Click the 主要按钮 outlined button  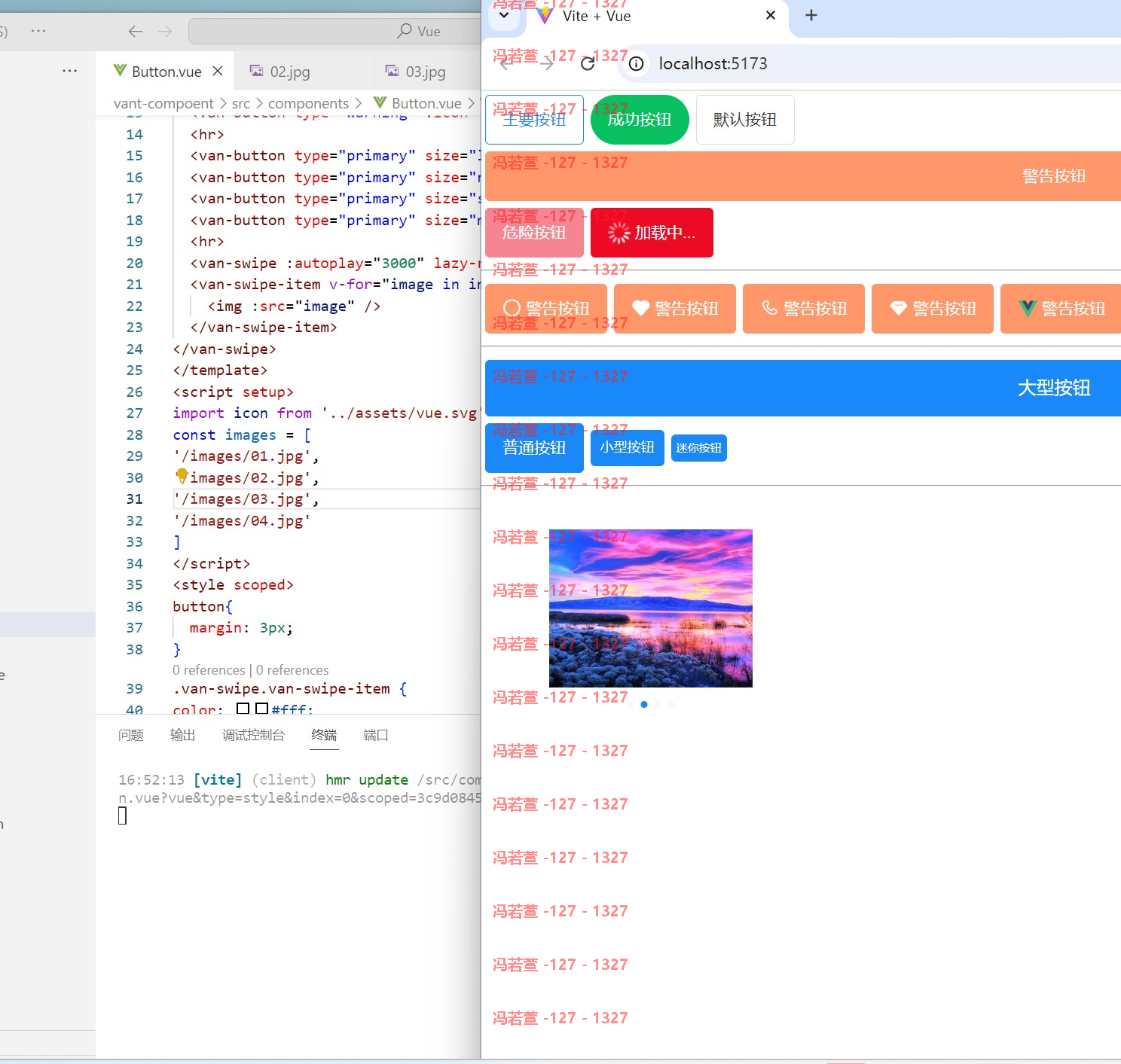pyautogui.click(x=534, y=120)
